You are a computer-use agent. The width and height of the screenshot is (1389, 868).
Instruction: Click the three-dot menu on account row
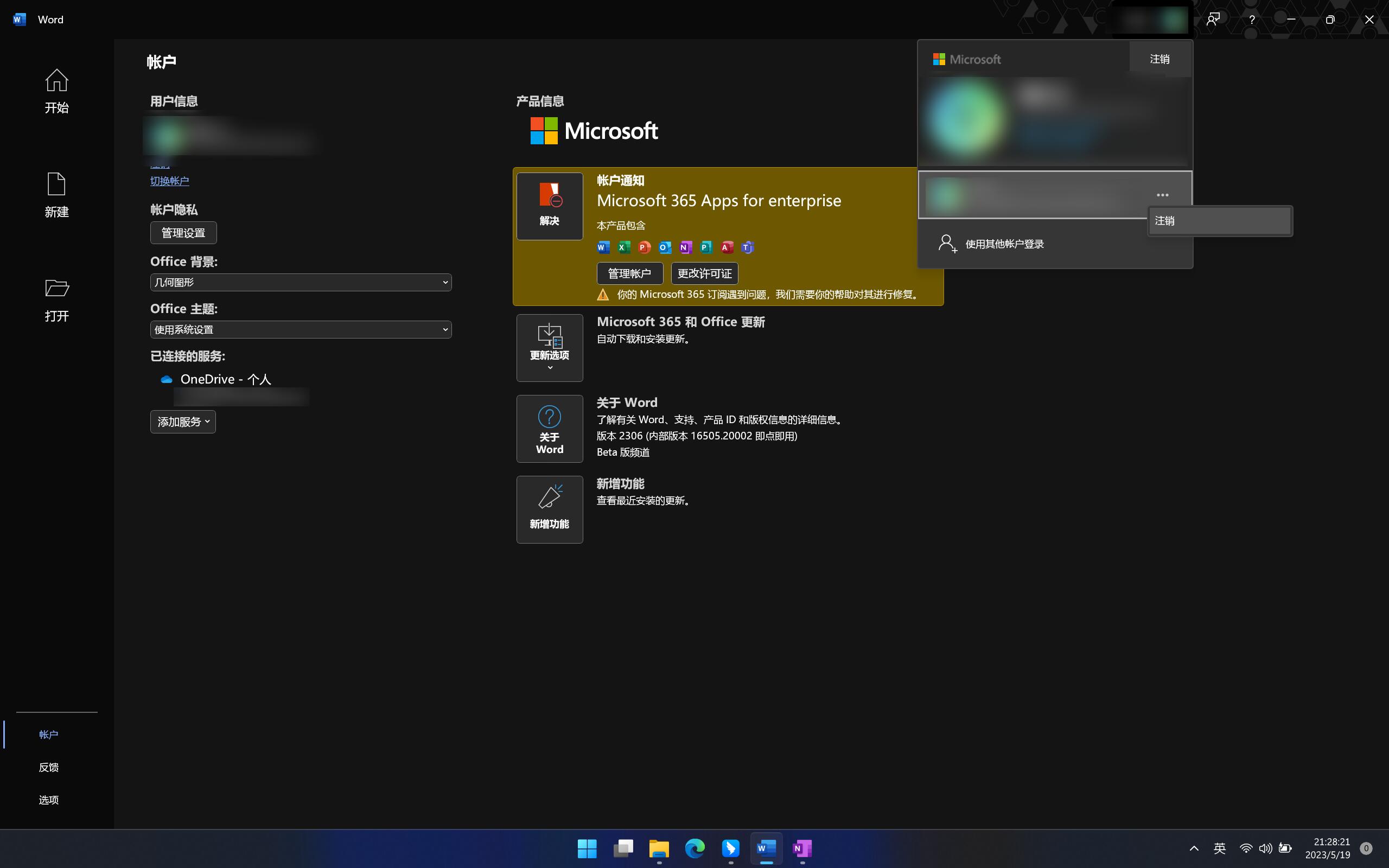1162,195
